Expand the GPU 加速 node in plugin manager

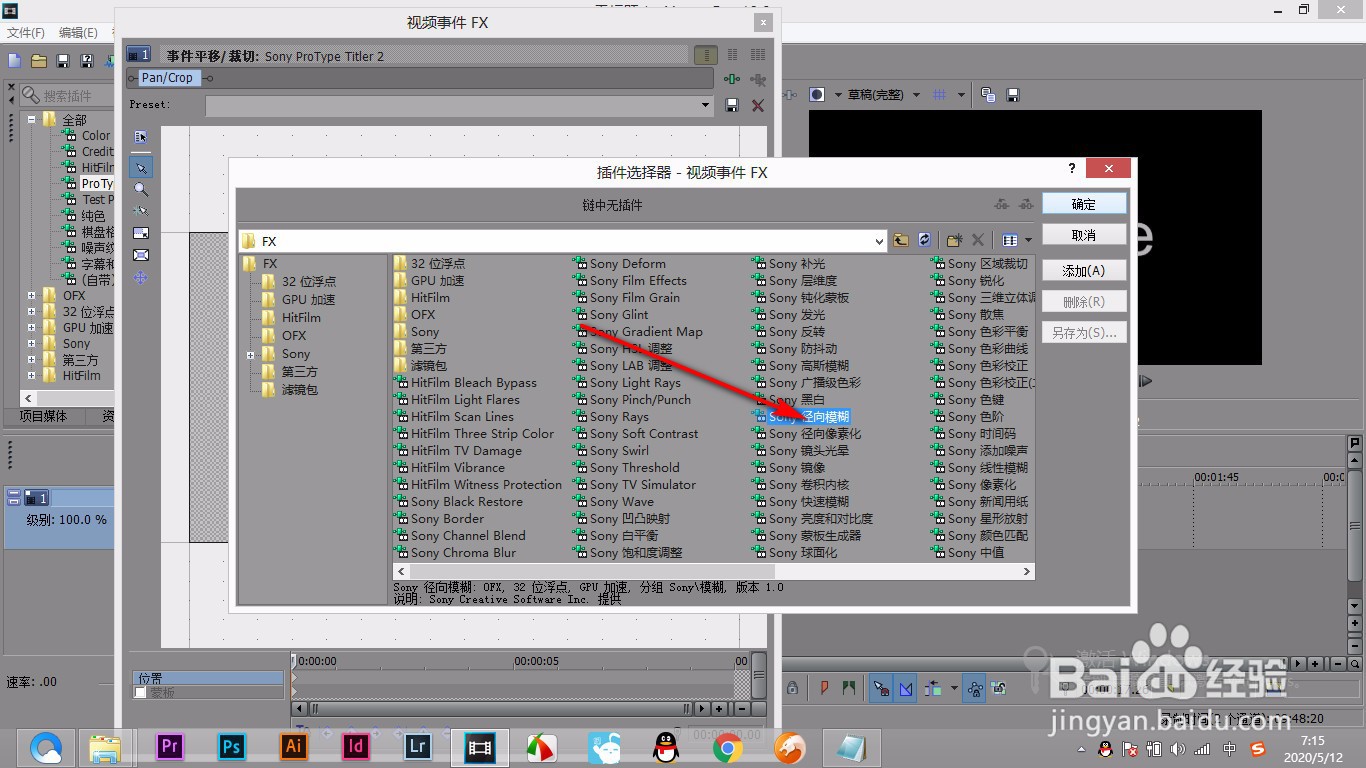click(x=31, y=328)
